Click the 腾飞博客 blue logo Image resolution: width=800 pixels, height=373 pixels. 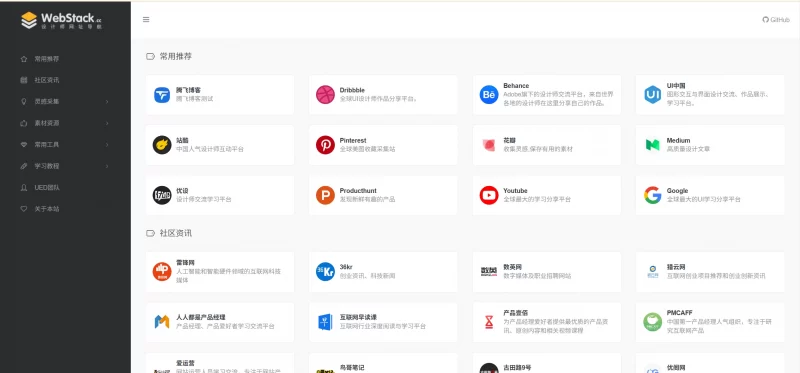click(x=162, y=95)
